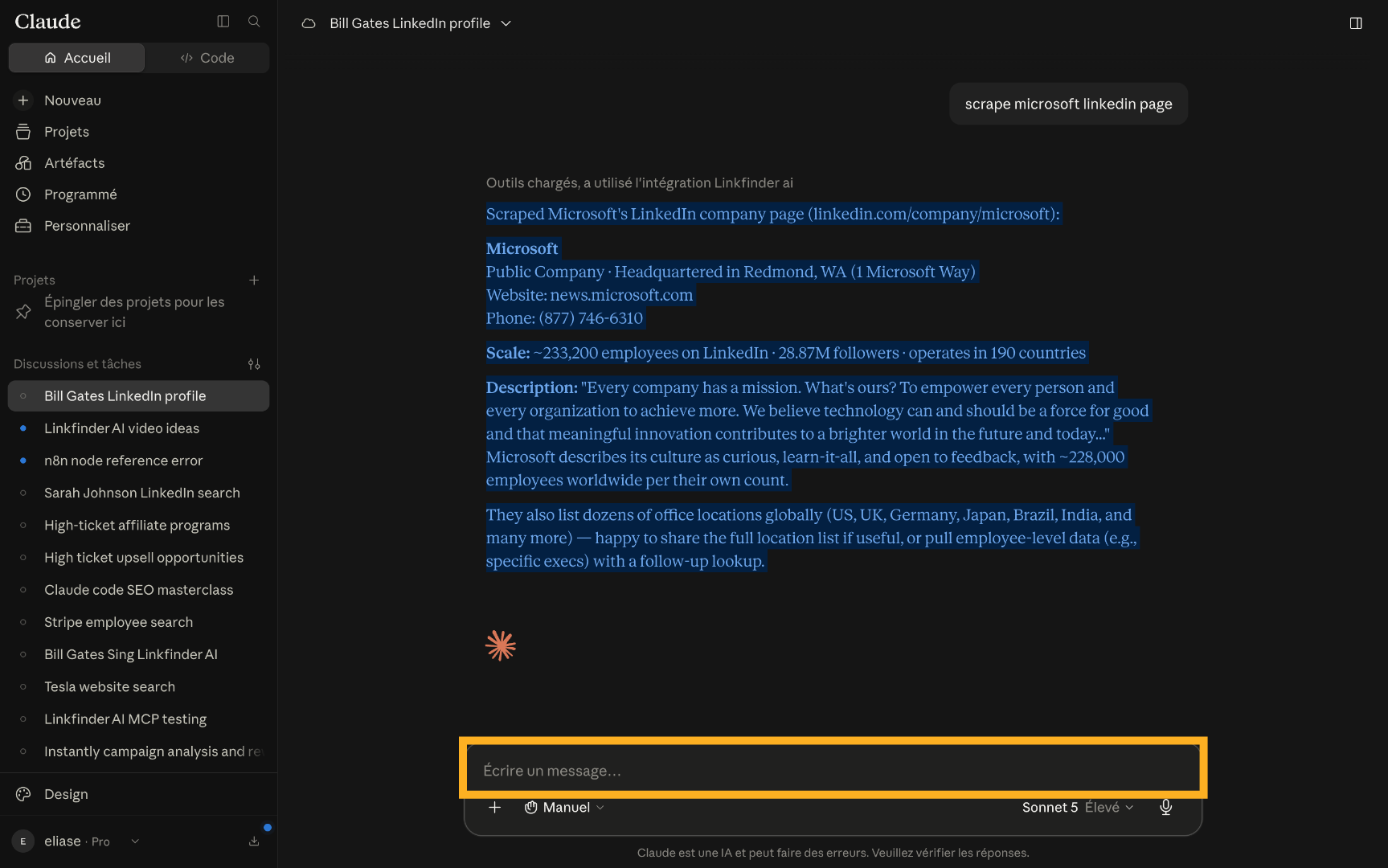The width and height of the screenshot is (1388, 868).
Task: Click the Personnaliser toolbox icon
Action: [x=23, y=226]
